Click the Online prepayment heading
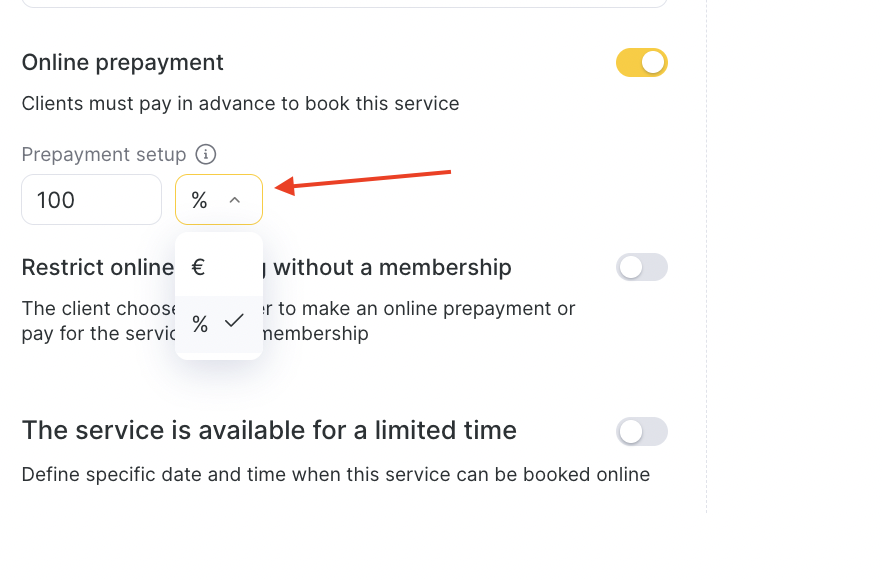882x580 pixels. [122, 63]
